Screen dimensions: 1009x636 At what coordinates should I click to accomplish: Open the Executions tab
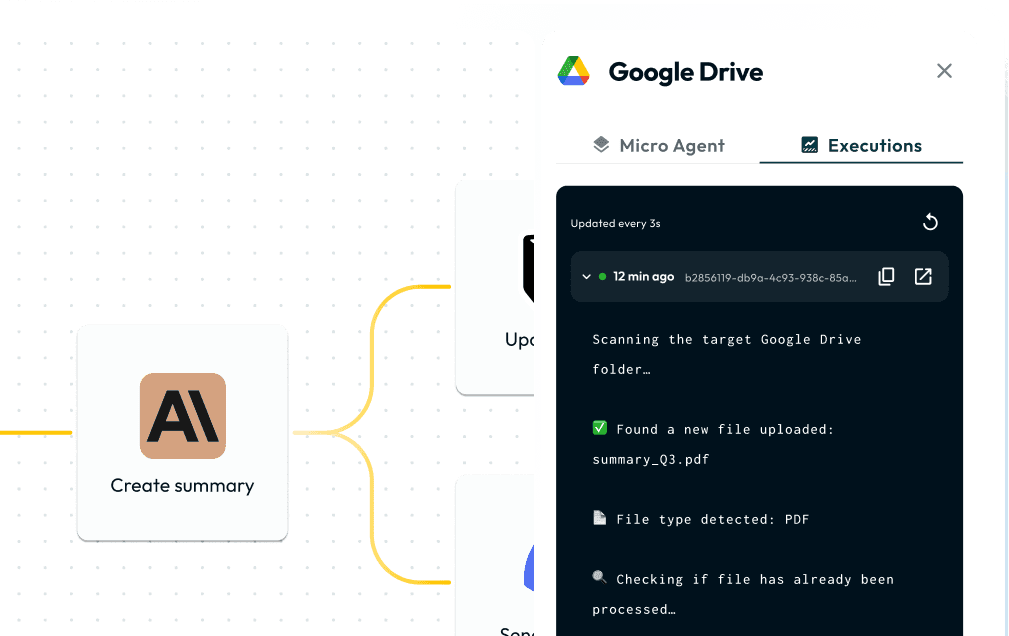(861, 145)
